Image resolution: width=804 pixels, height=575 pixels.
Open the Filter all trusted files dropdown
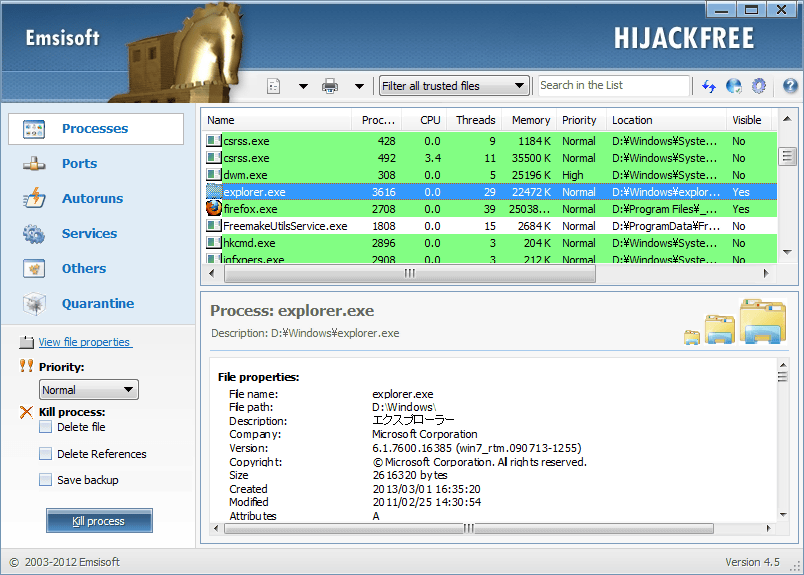(x=453, y=86)
